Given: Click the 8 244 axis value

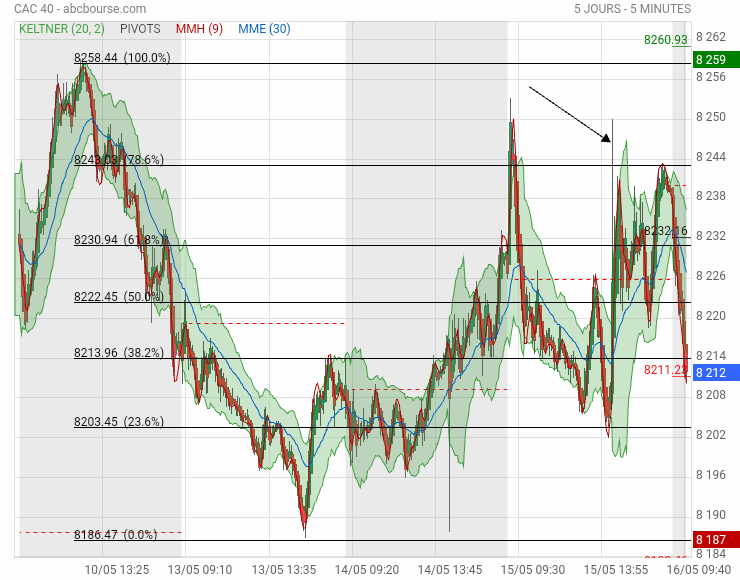Looking at the screenshot, I should point(711,156).
